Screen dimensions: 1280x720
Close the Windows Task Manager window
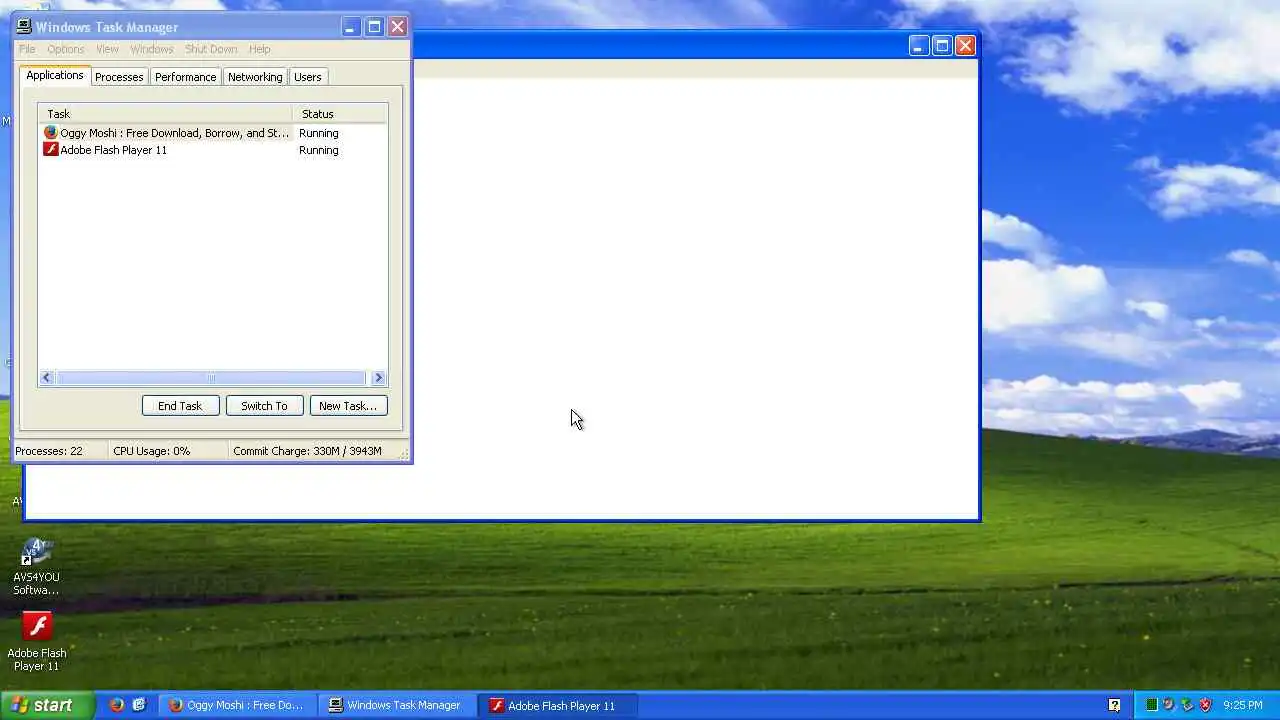[397, 27]
